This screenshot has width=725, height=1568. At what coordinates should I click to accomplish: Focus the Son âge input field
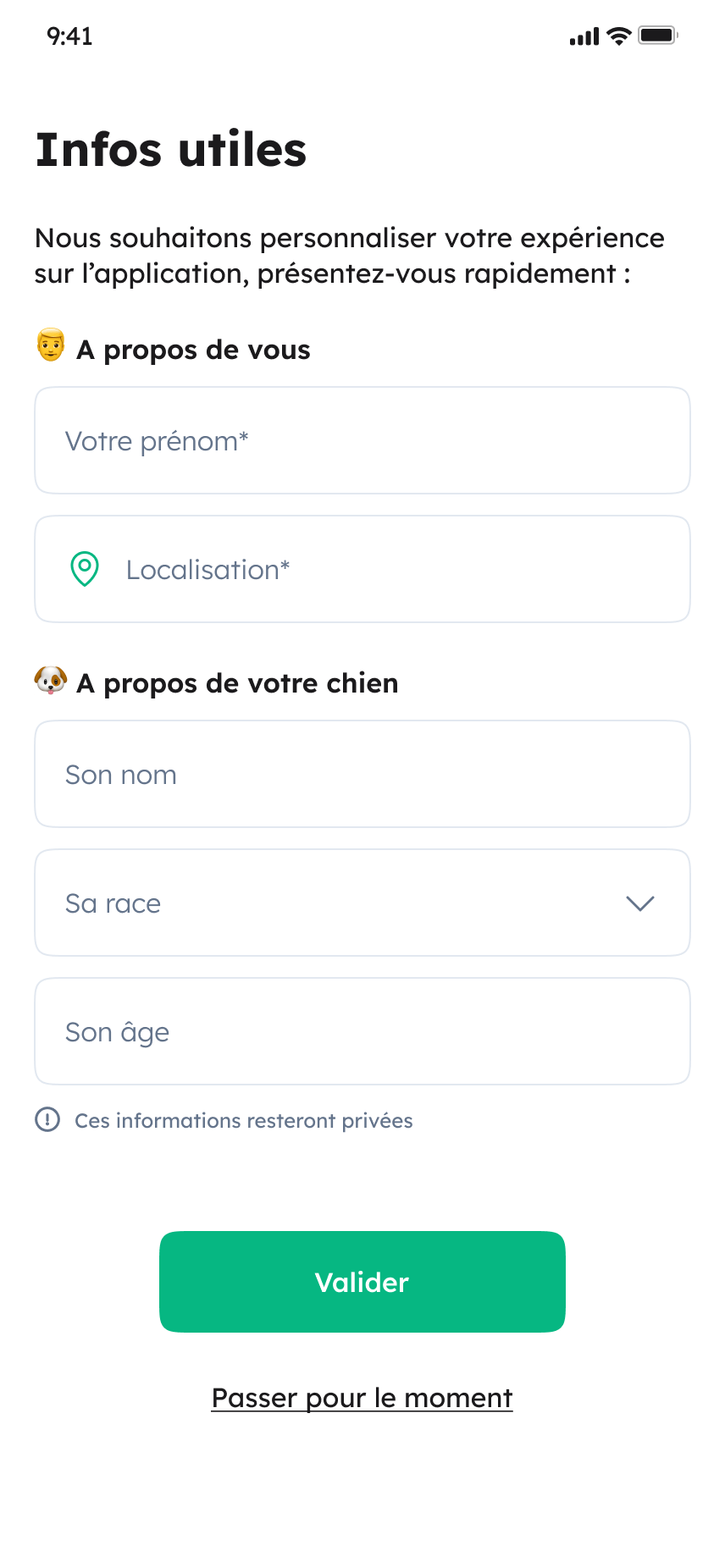(362, 1031)
